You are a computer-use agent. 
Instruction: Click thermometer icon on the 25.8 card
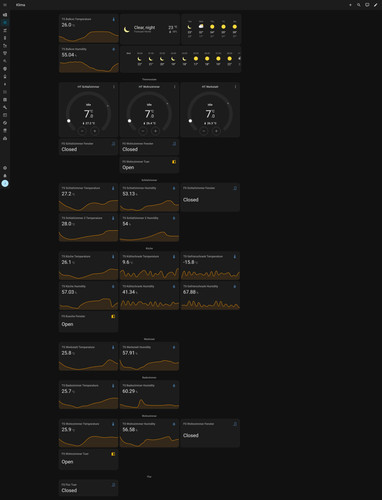click(113, 347)
